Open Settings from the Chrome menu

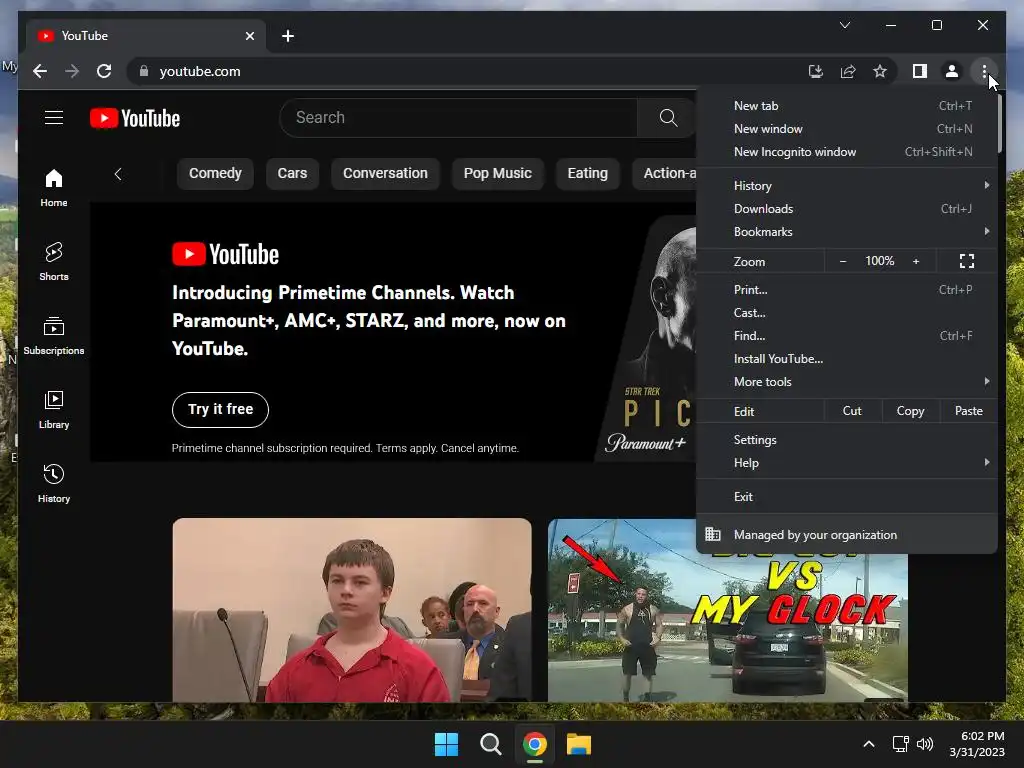point(846,440)
